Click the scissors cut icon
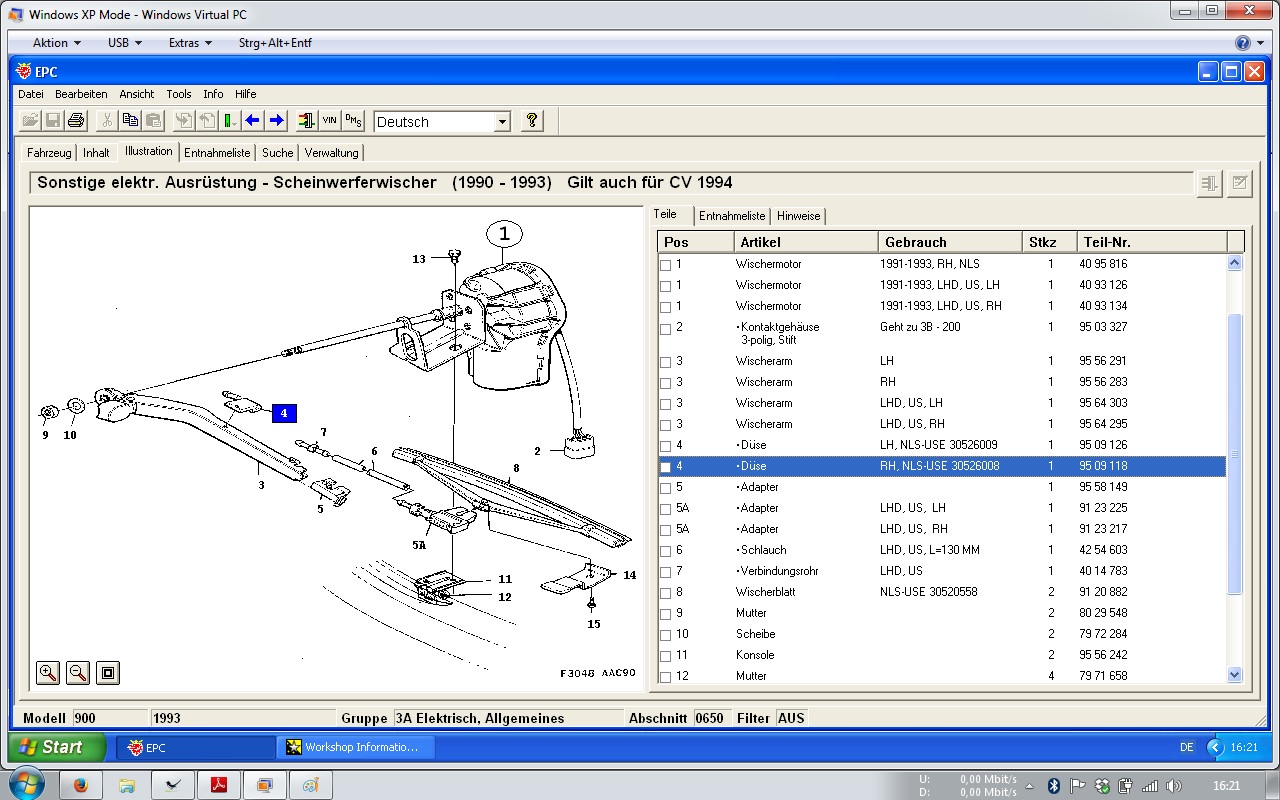The width and height of the screenshot is (1280, 800). tap(107, 121)
